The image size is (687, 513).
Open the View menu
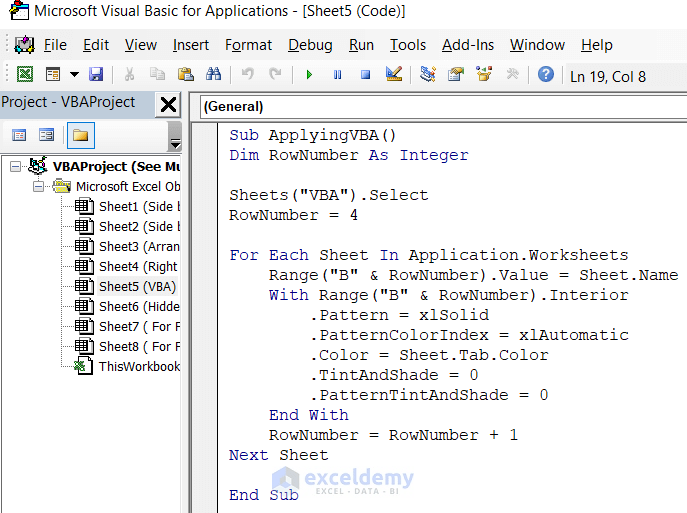[141, 45]
